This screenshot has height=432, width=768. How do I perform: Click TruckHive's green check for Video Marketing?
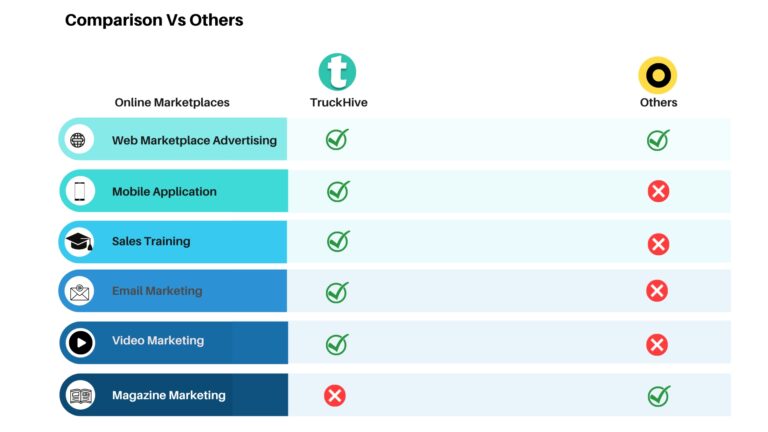(x=337, y=344)
